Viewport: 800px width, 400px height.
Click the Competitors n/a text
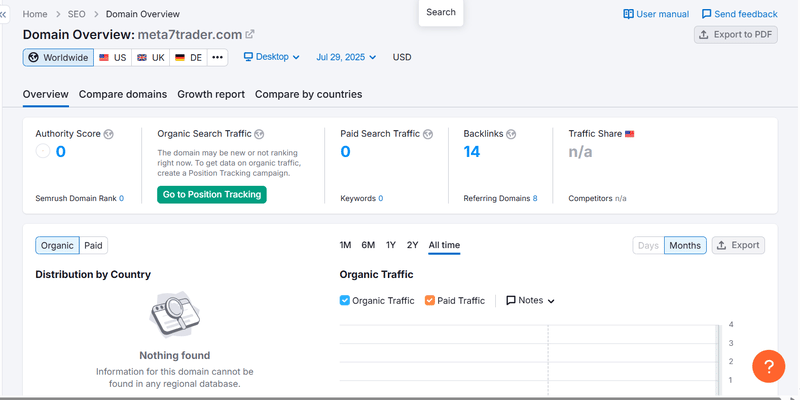pos(597,198)
